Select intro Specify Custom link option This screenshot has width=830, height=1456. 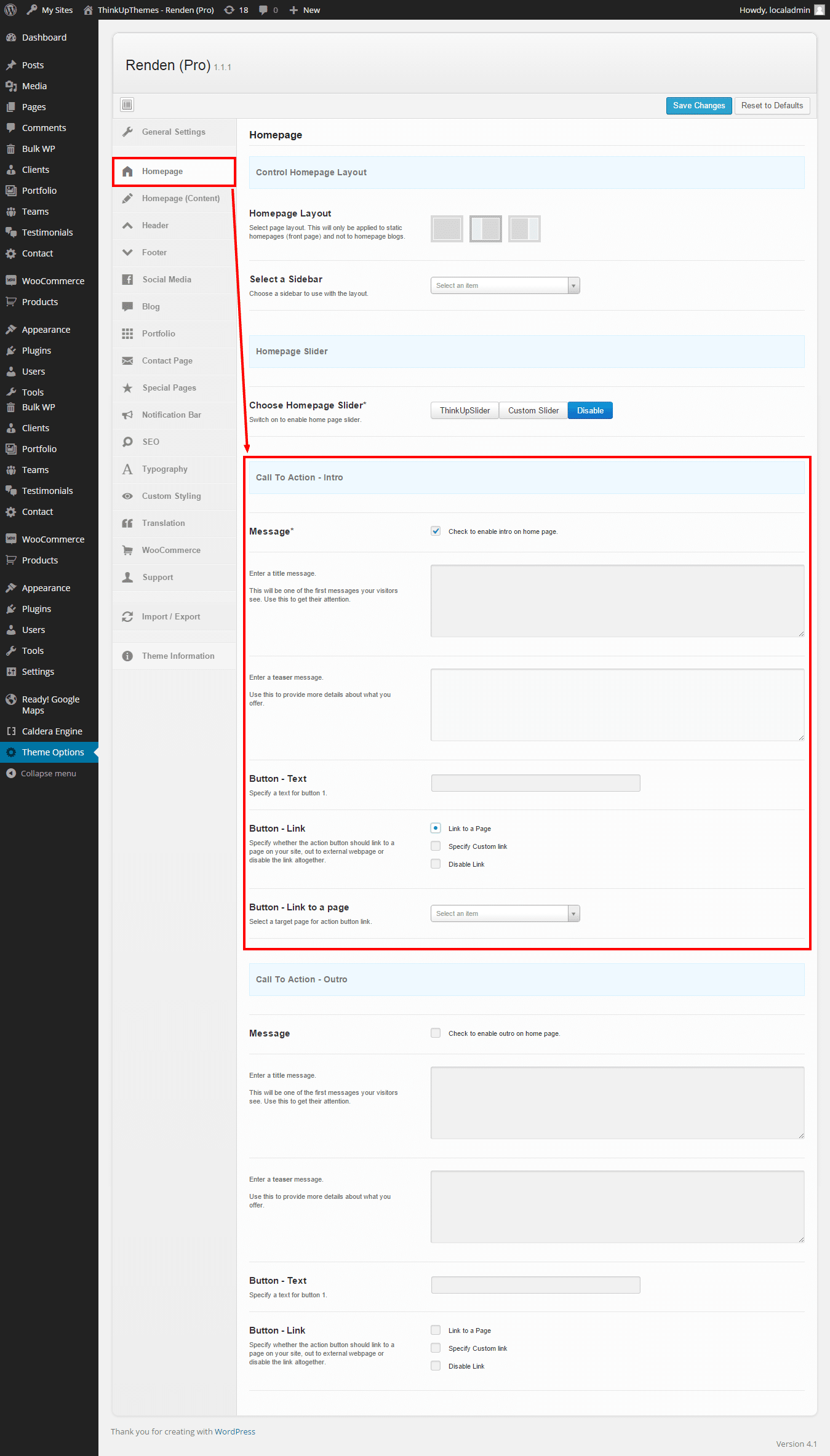click(x=436, y=846)
